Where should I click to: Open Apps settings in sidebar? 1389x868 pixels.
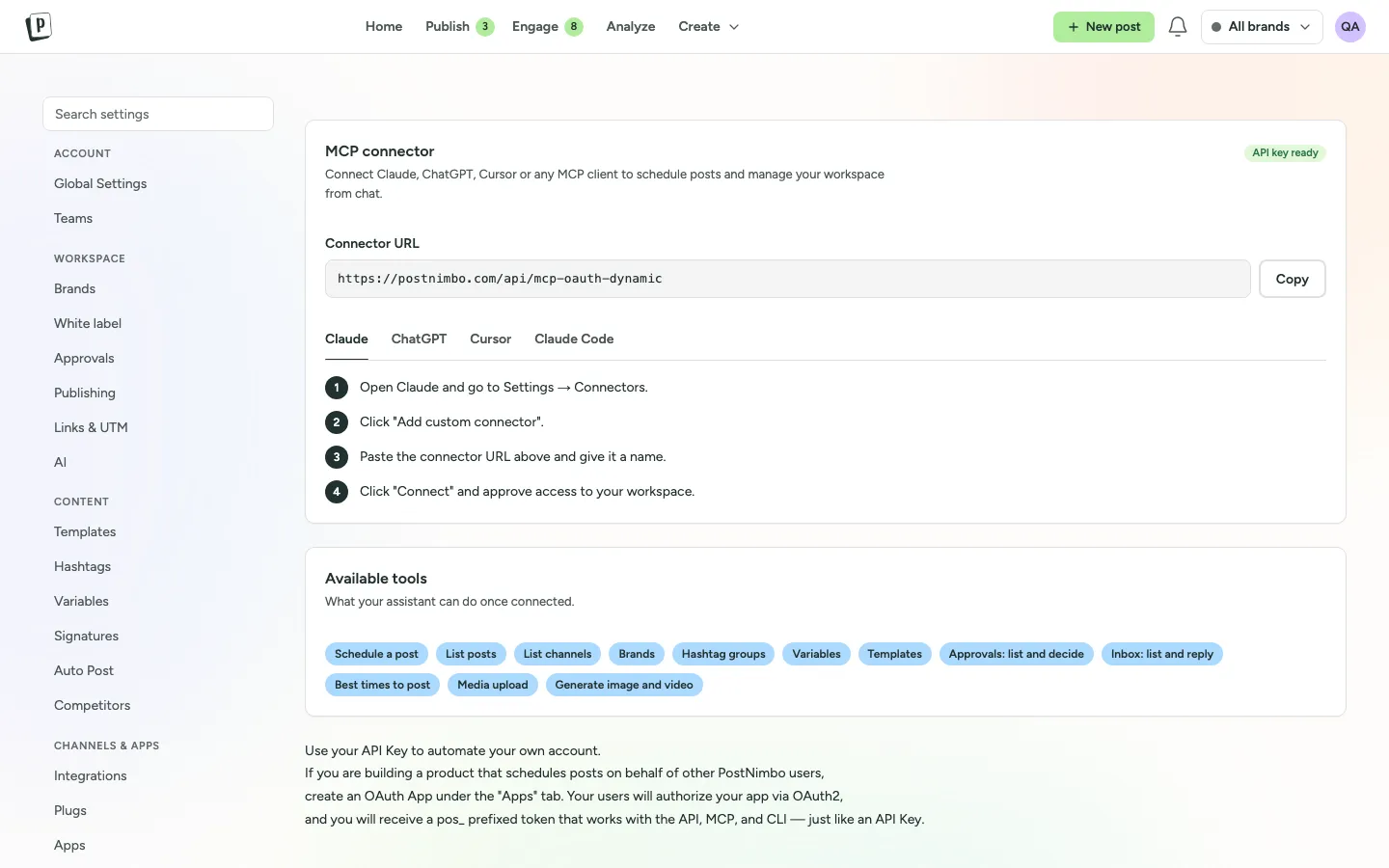click(x=69, y=846)
